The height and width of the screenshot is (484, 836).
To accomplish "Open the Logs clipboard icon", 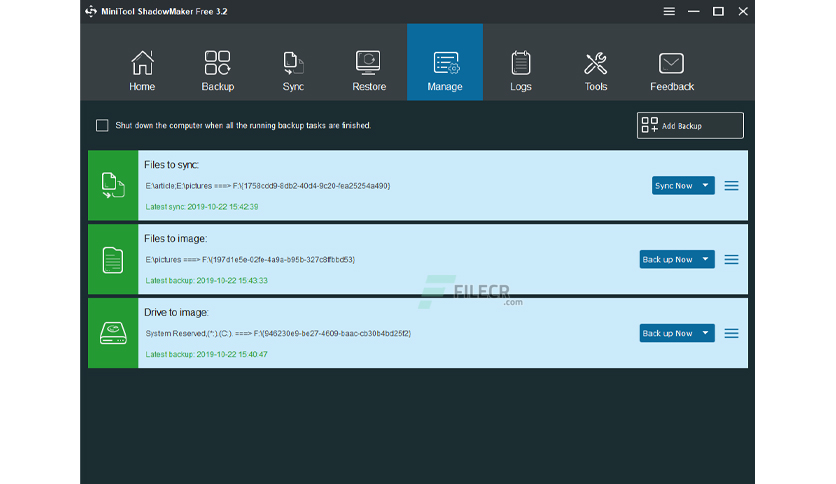I will tap(520, 63).
